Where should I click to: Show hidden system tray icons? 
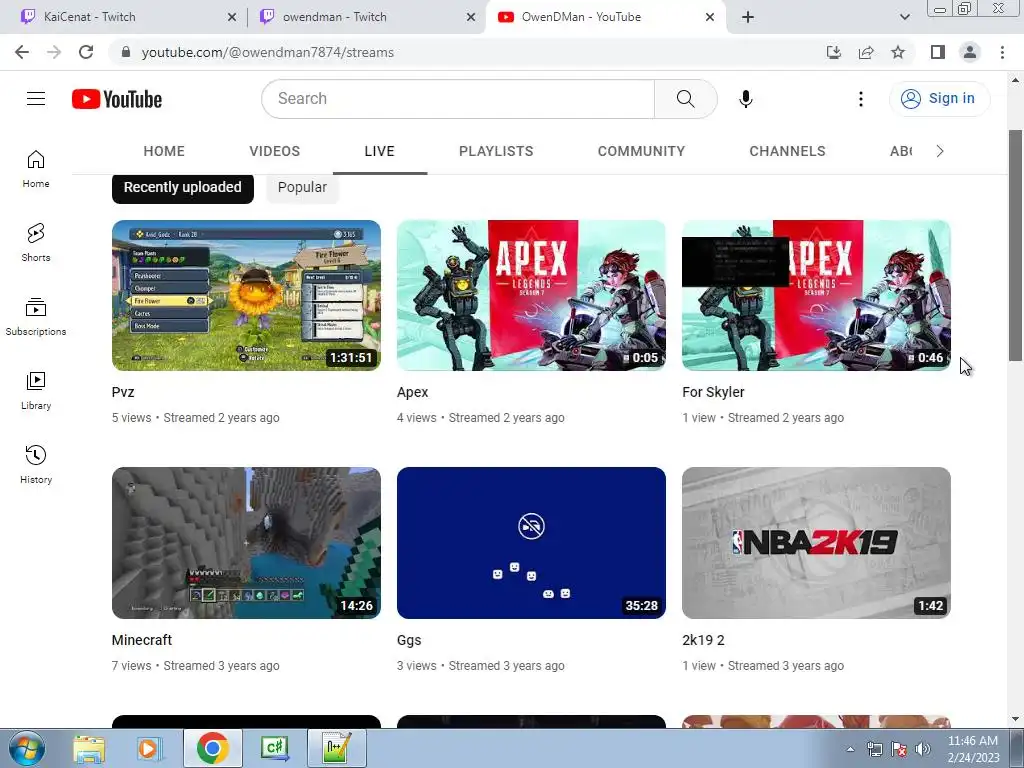click(x=850, y=749)
